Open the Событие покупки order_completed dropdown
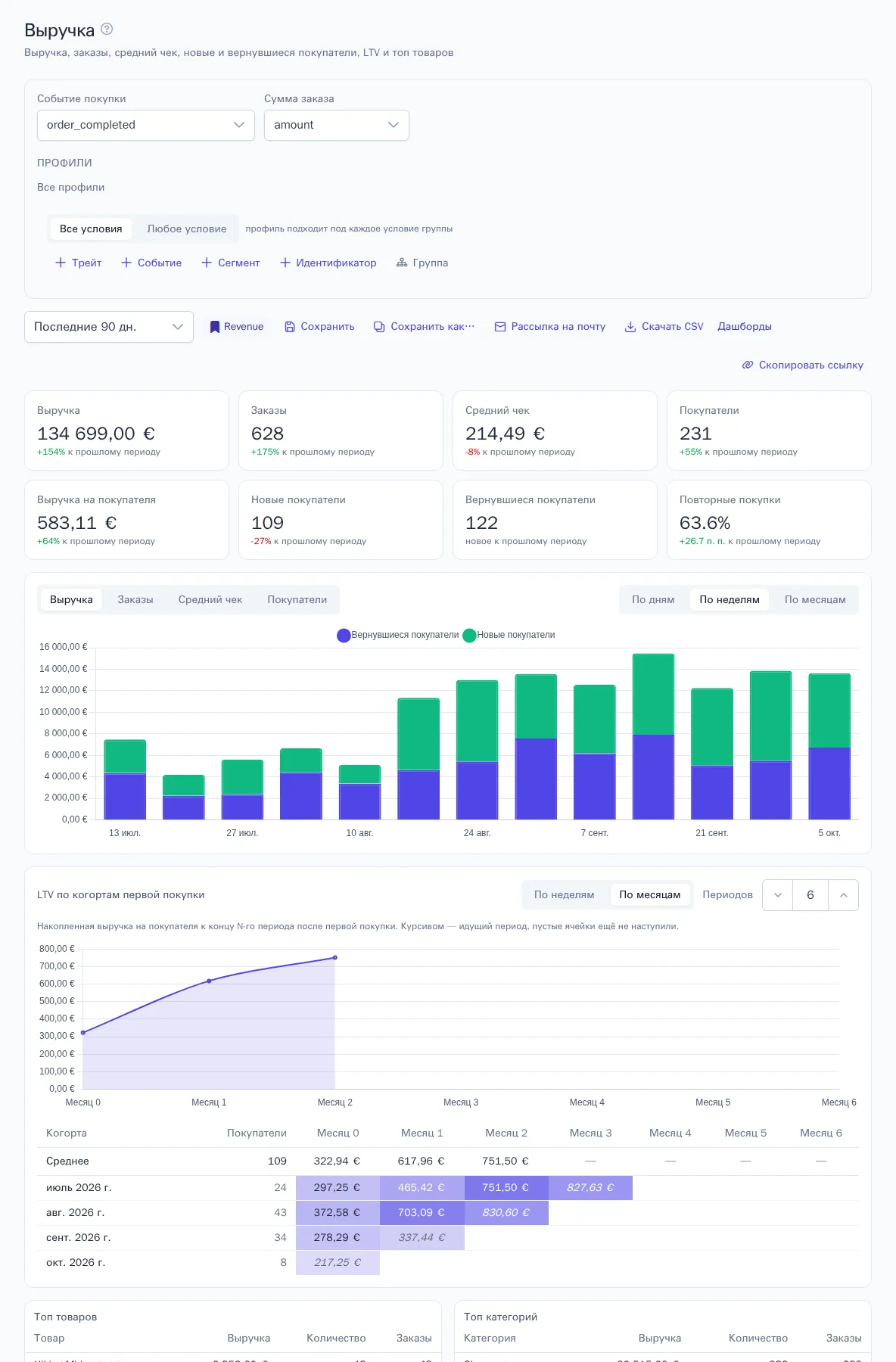The image size is (896, 1362). (x=146, y=125)
